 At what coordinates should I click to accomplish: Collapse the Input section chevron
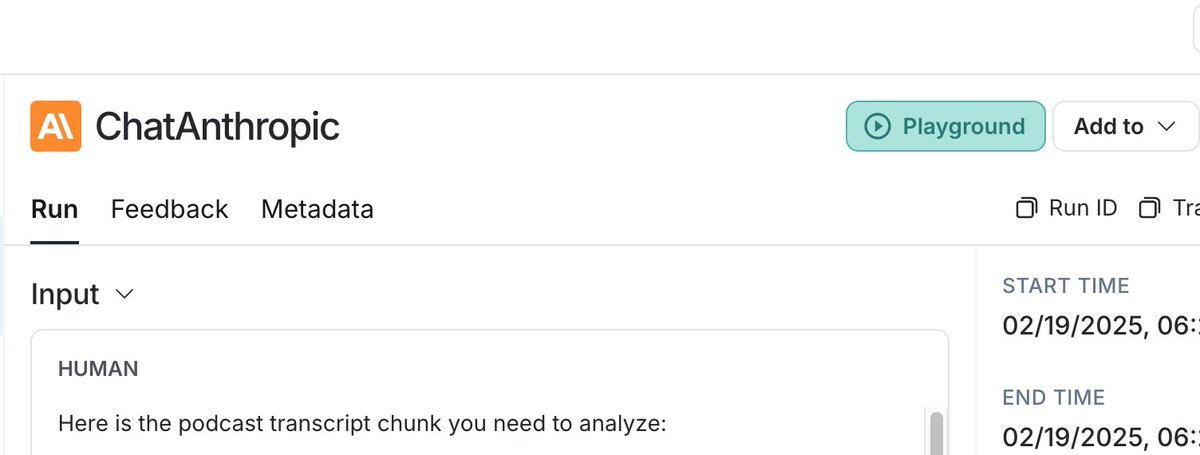pos(125,295)
